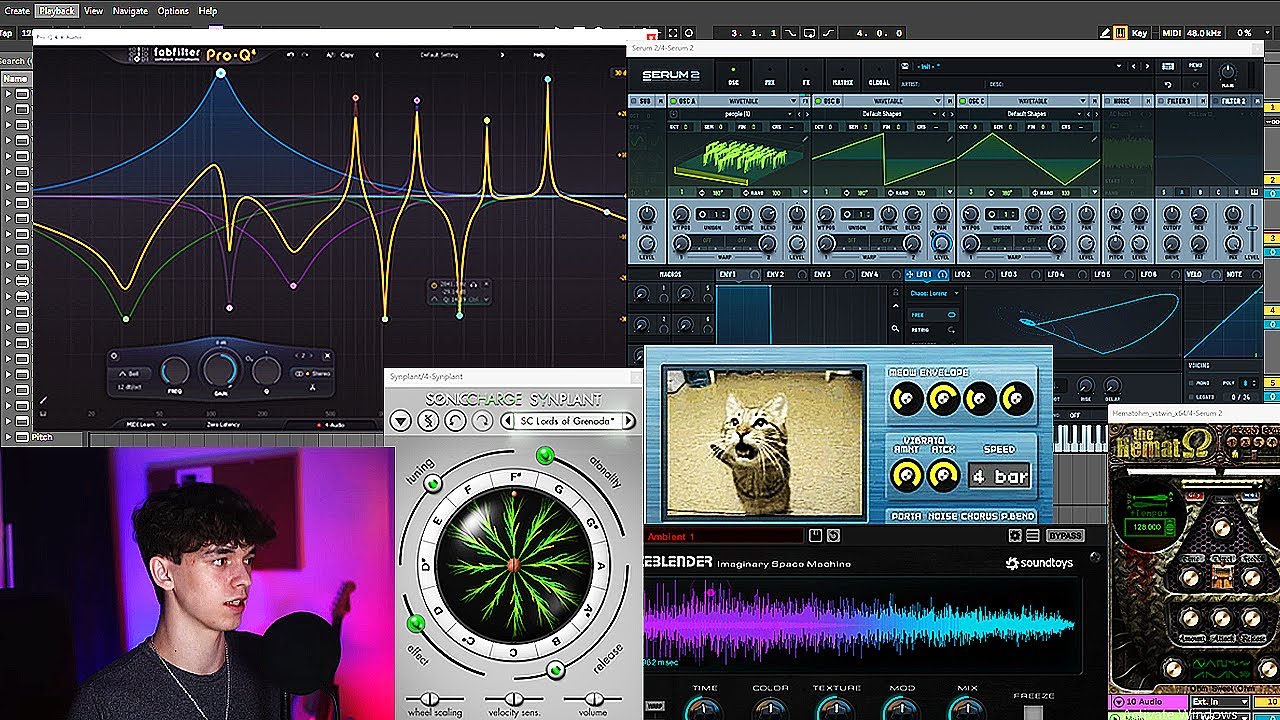The height and width of the screenshot is (720, 1280).
Task: Enable FILTER 2 in Serum
Action: pos(1216,101)
